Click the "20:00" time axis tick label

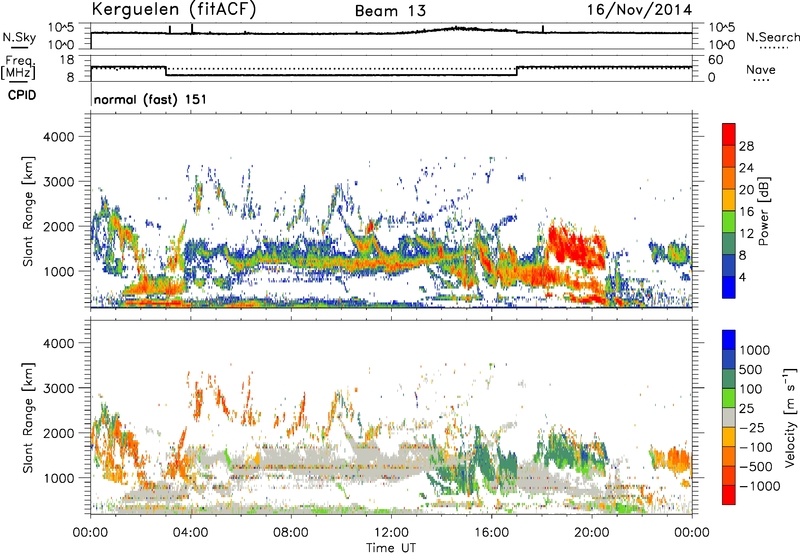click(x=591, y=533)
